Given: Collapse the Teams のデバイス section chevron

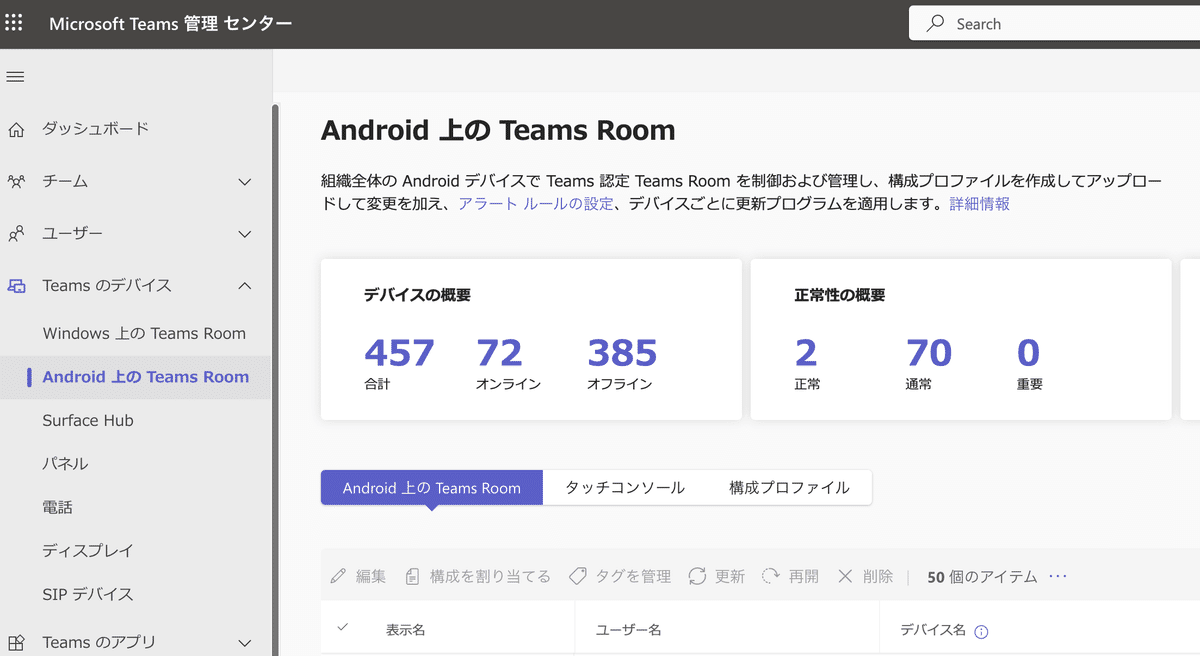Looking at the screenshot, I should (x=245, y=286).
